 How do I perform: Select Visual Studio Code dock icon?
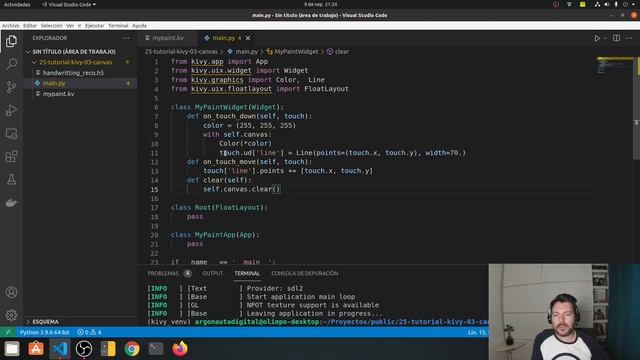tap(60, 349)
